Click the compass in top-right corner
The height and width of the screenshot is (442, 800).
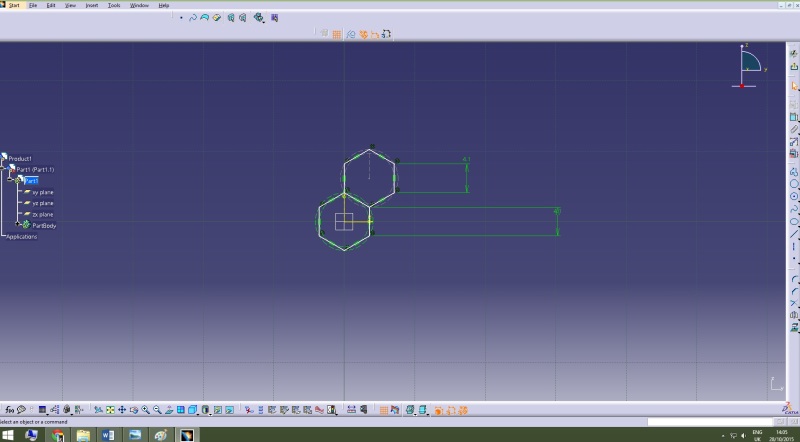point(749,66)
